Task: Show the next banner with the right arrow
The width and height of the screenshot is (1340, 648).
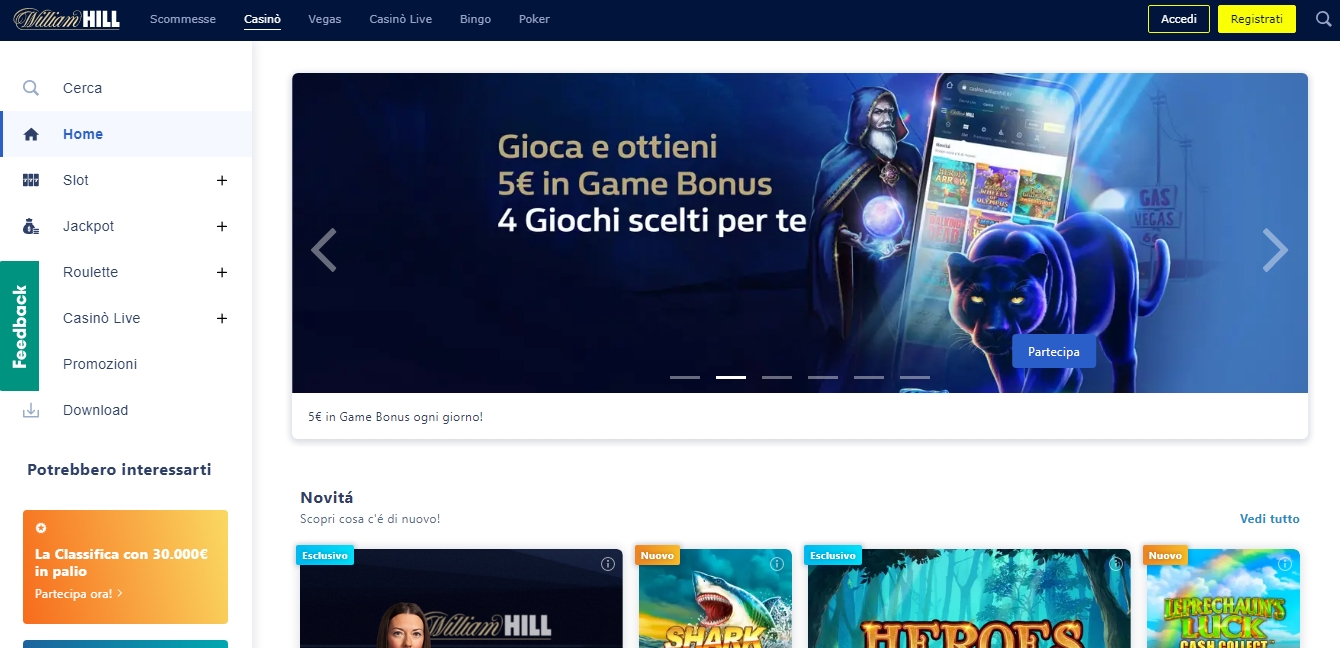Action: coord(1275,250)
